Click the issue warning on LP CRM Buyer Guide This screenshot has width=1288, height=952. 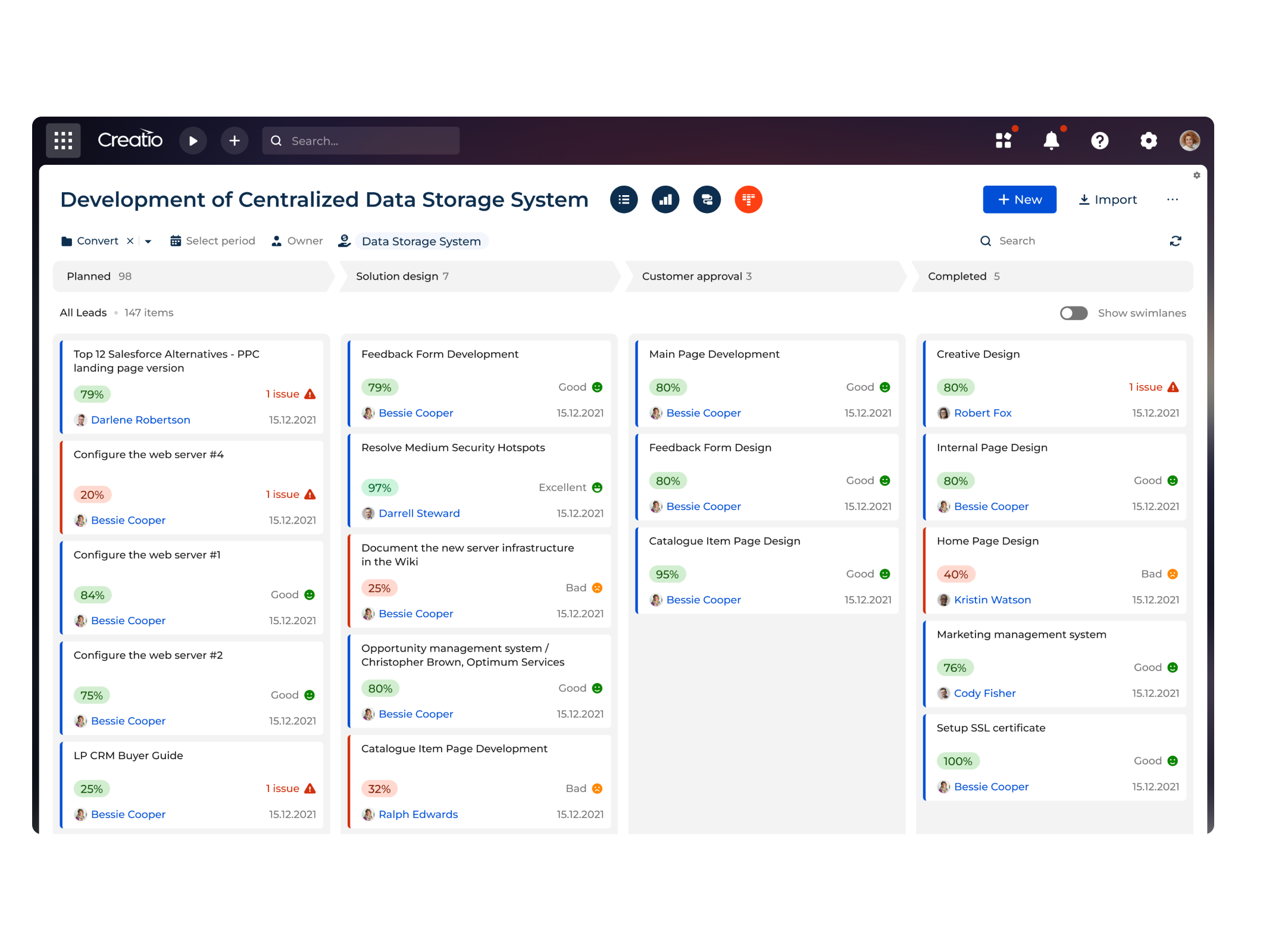pyautogui.click(x=311, y=788)
